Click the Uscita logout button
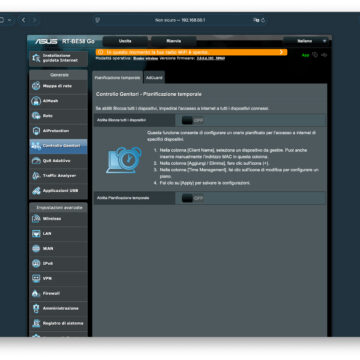The height and width of the screenshot is (360, 360). pos(125,41)
